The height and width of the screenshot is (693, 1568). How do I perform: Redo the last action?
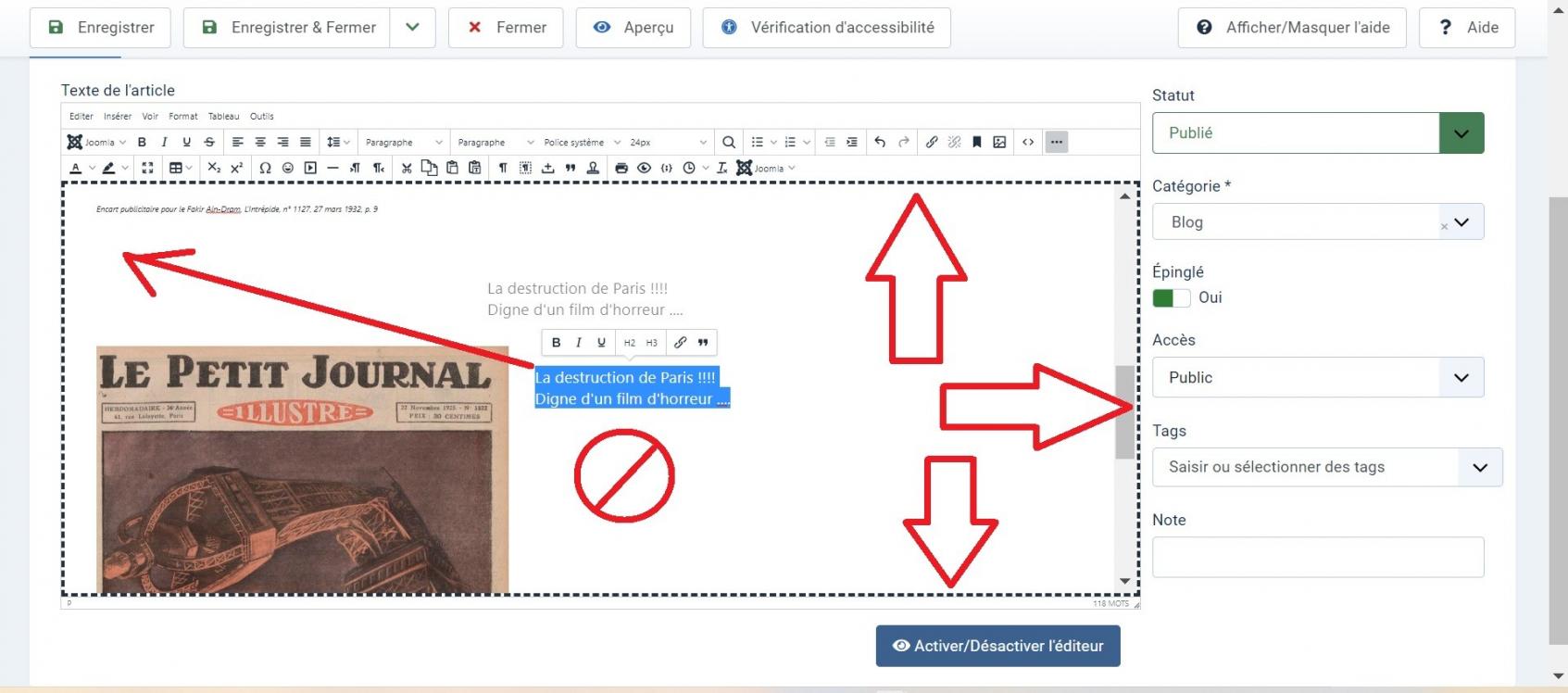tap(903, 142)
